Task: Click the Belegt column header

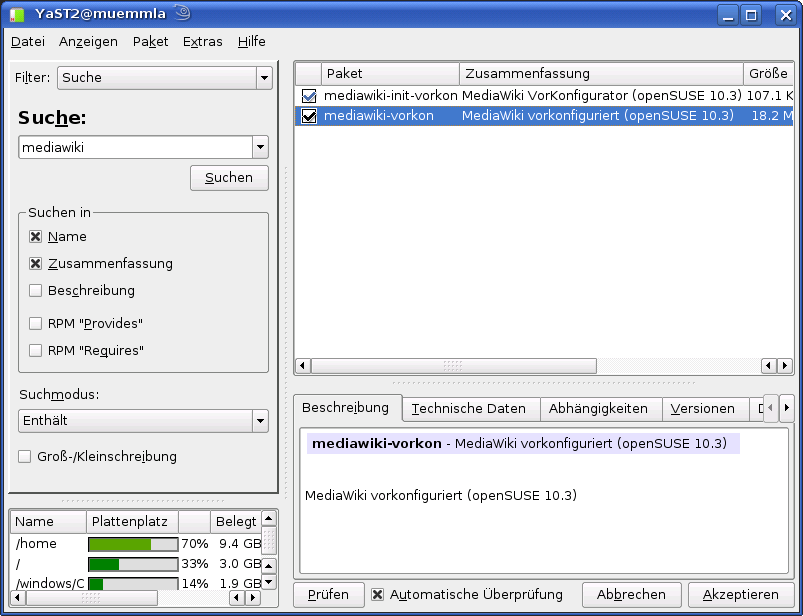Action: (236, 522)
